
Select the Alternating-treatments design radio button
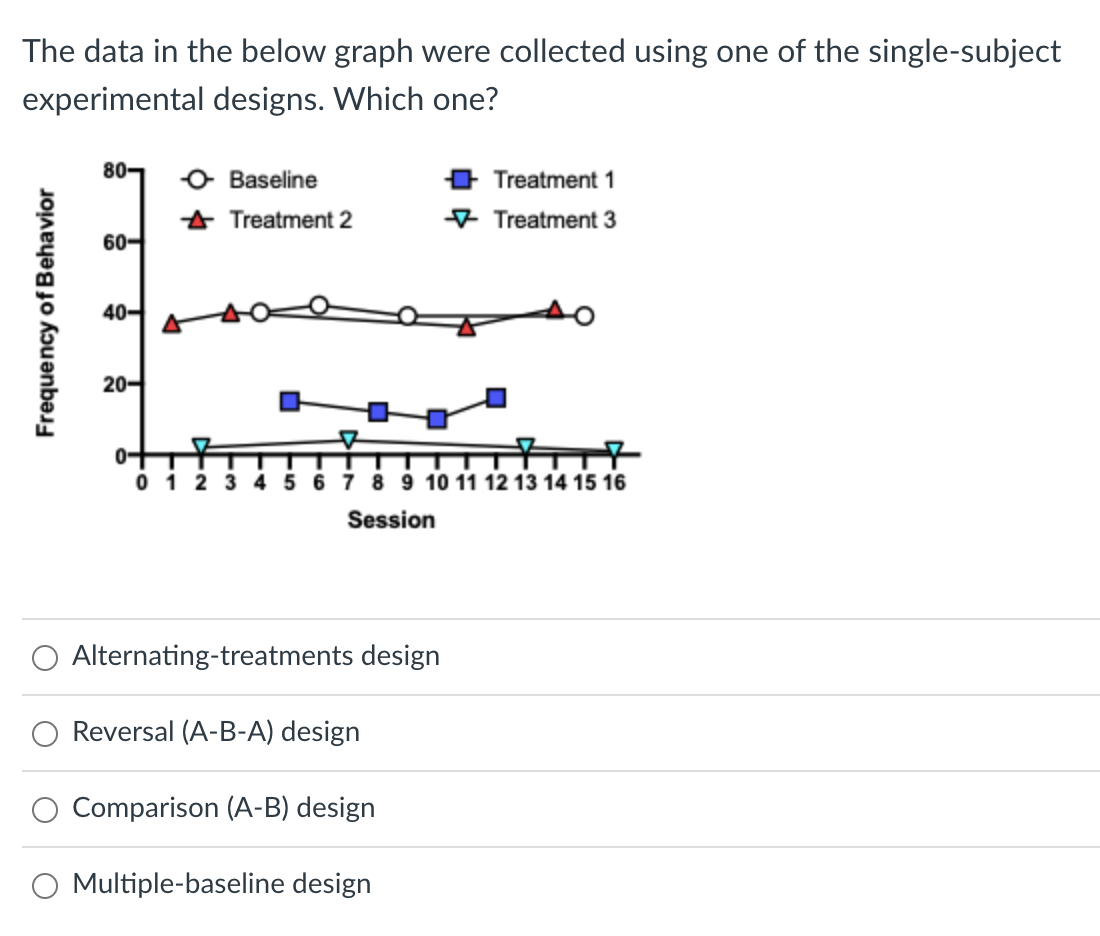coord(44,657)
